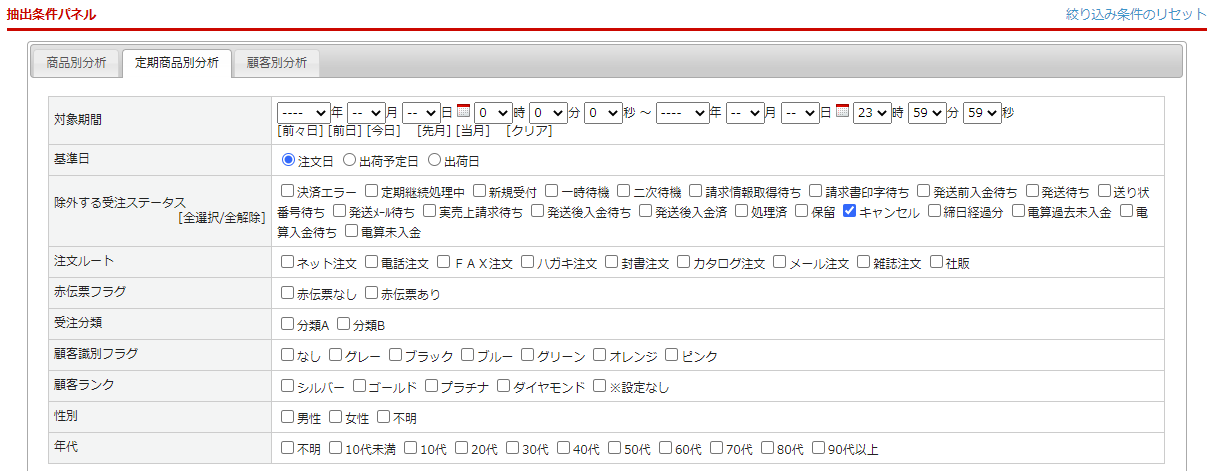Screen dimensions: 1212x471
Task: Click the [先月] shortcut link
Action: (433, 131)
